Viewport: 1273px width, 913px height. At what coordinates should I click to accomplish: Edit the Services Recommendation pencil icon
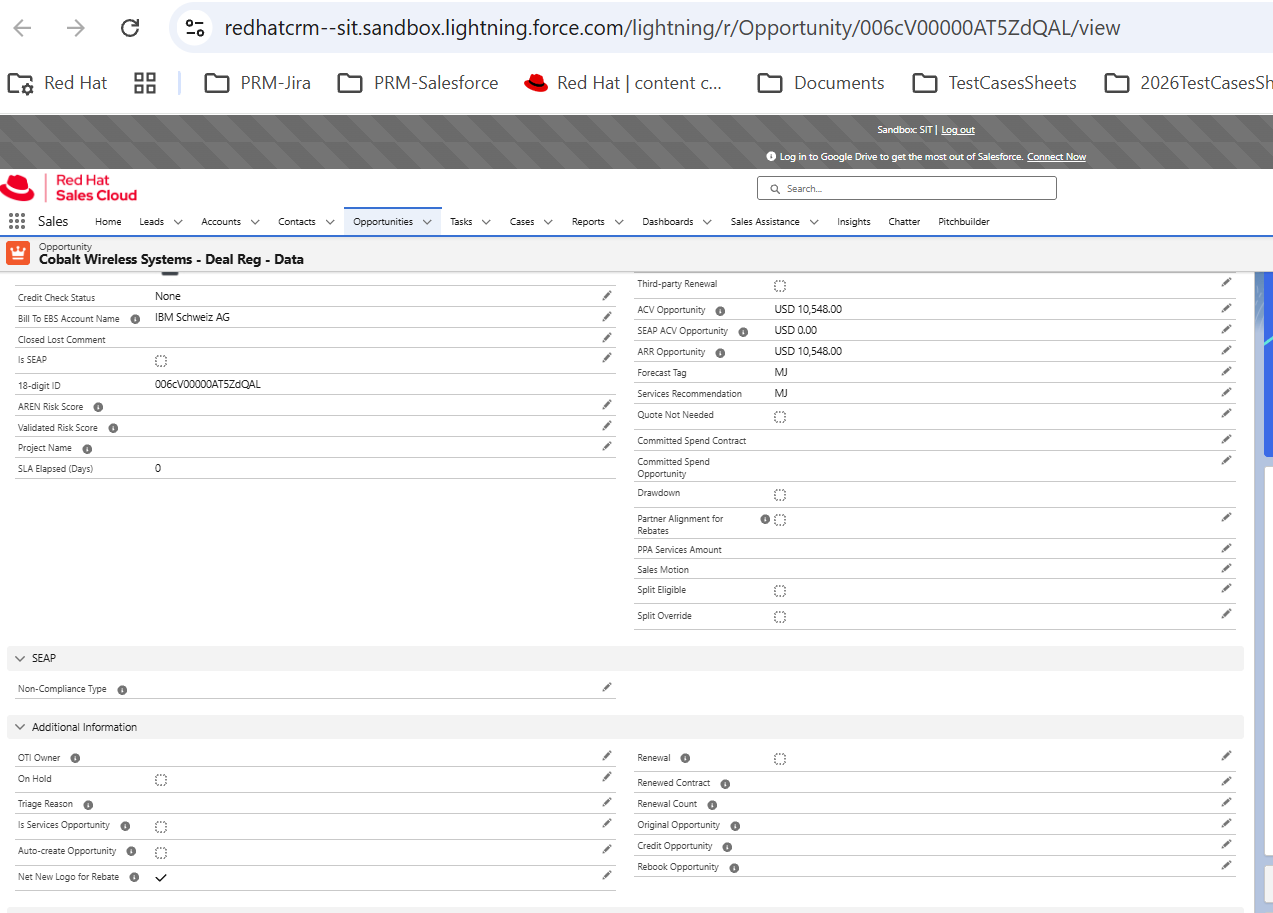1227,392
